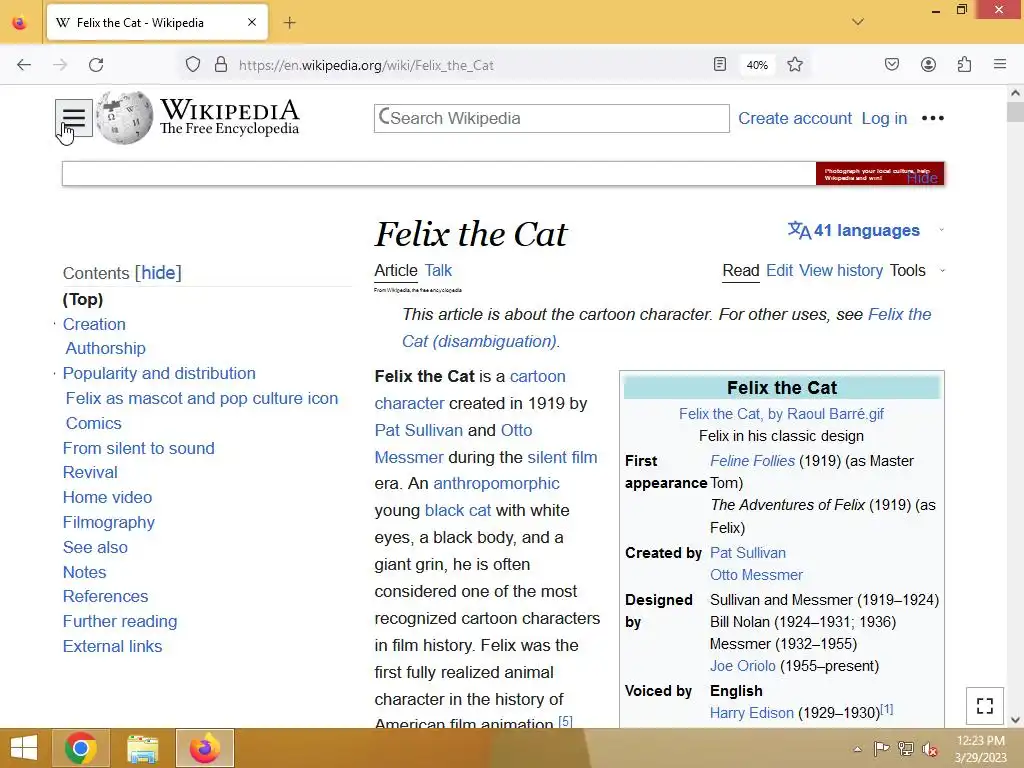Image resolution: width=1024 pixels, height=768 pixels.
Task: Open the silent film link
Action: (562, 457)
